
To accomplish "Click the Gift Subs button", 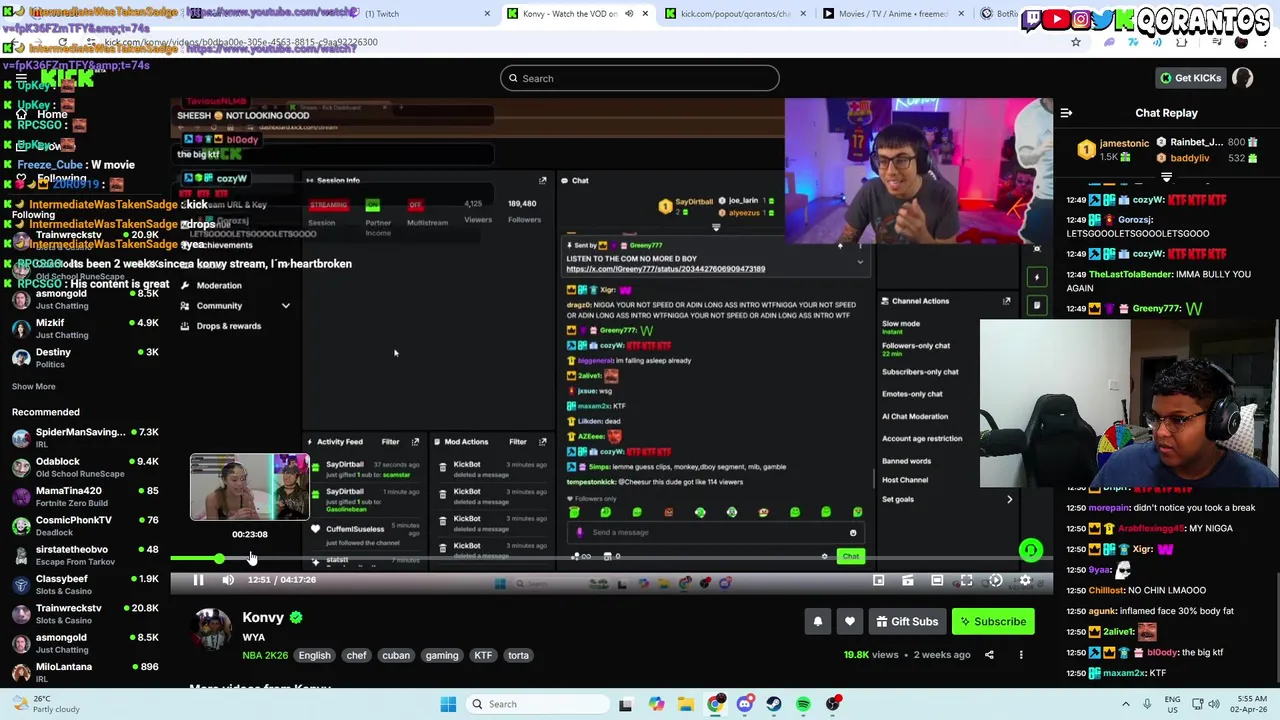I will pos(907,622).
